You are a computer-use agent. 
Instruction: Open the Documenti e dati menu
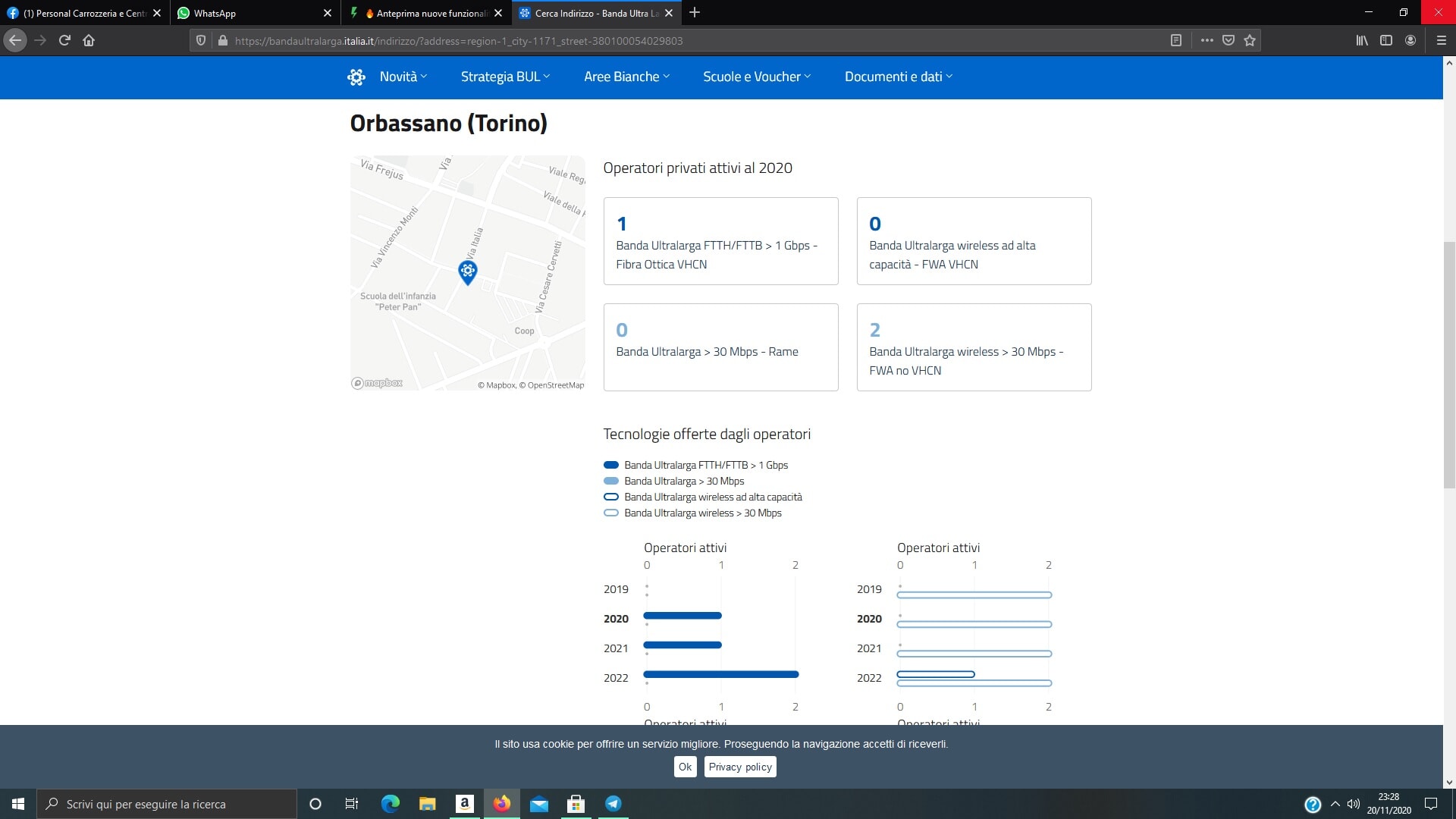tap(898, 77)
